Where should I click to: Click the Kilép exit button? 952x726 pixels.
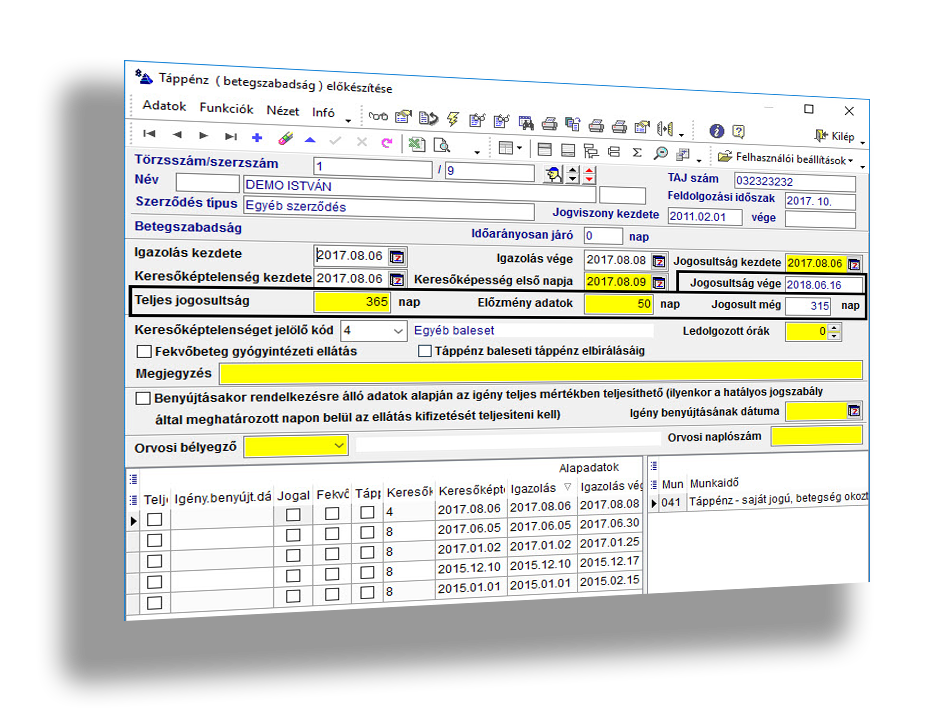click(834, 135)
